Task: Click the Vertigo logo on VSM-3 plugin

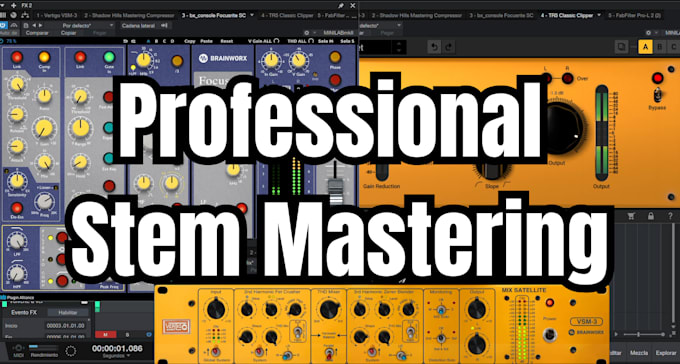Action: 177,326
